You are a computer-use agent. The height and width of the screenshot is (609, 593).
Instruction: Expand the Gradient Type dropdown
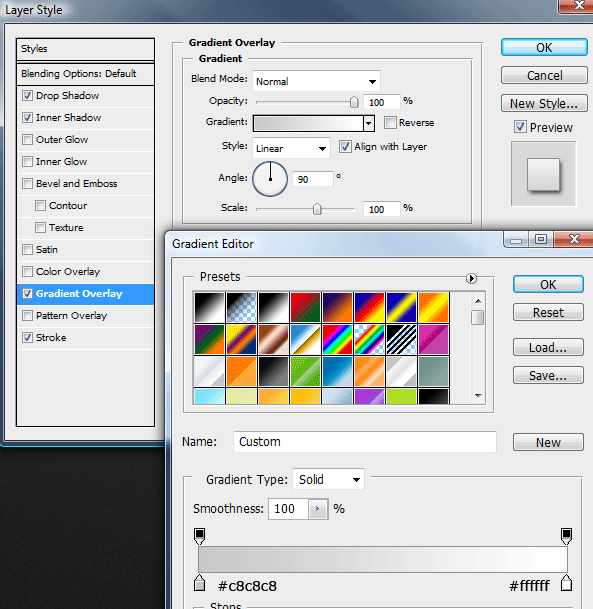pyautogui.click(x=329, y=479)
